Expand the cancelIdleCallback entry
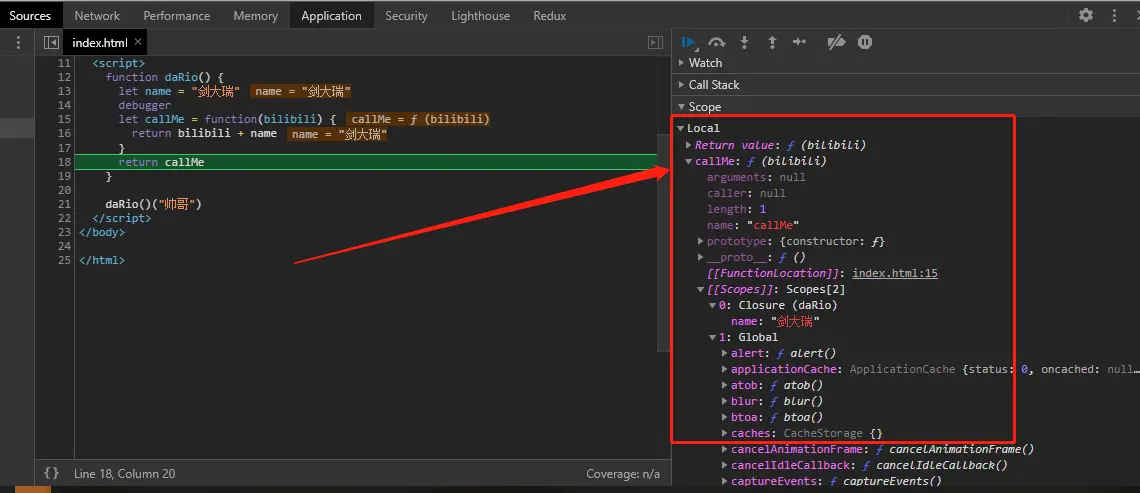The height and width of the screenshot is (493, 1140). [x=725, y=465]
